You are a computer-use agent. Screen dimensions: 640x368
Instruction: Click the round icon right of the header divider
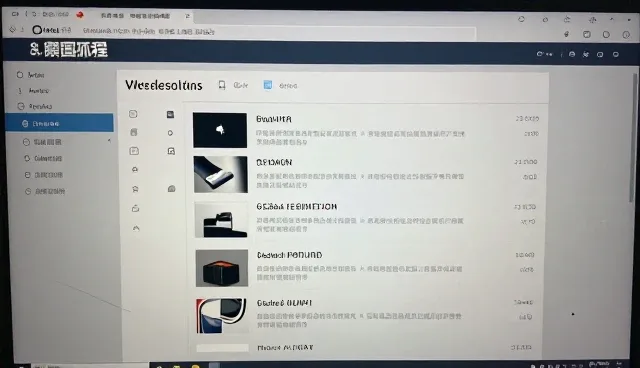tap(572, 54)
